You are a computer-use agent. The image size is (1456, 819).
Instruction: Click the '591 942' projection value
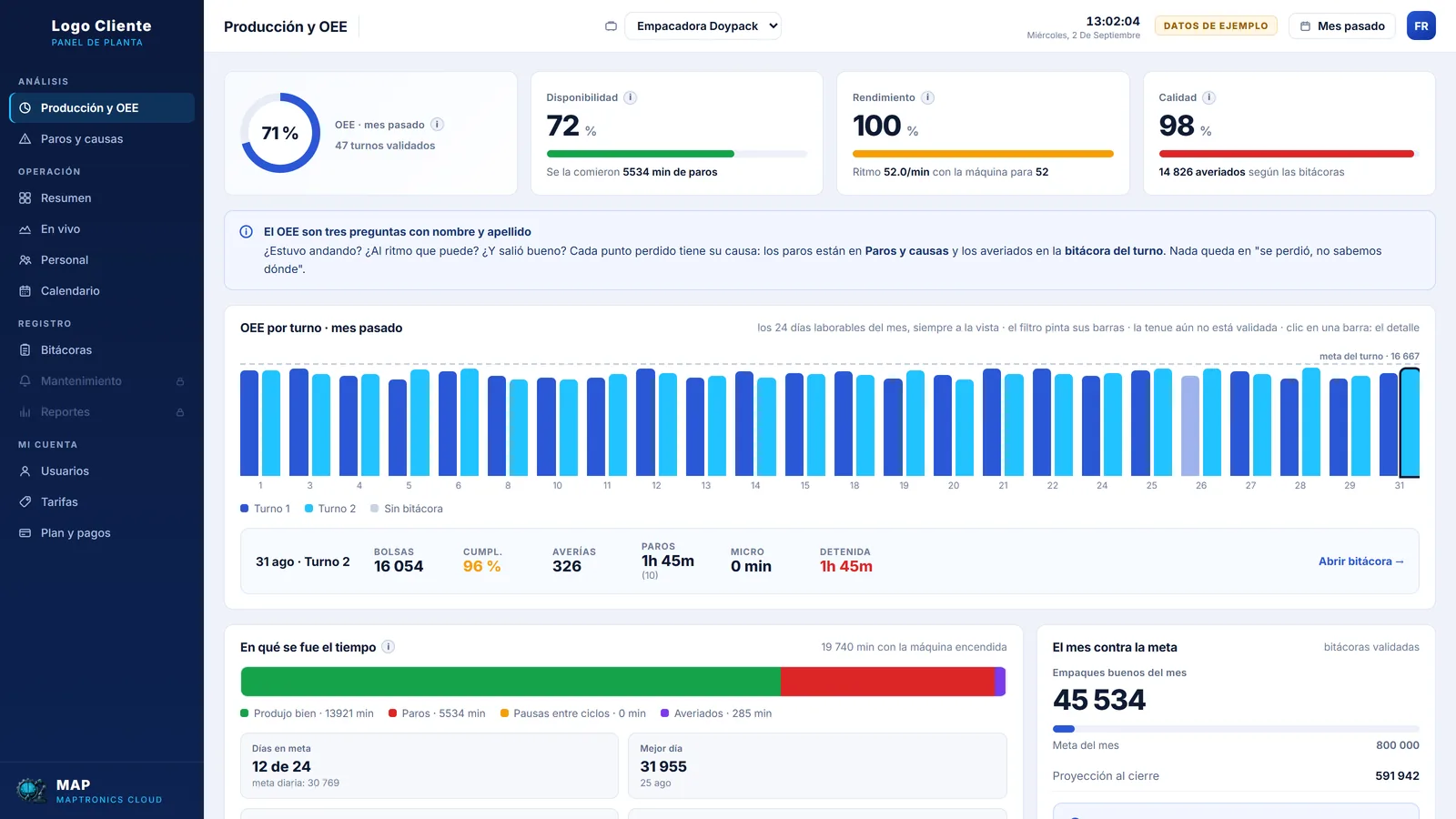coord(1397,776)
